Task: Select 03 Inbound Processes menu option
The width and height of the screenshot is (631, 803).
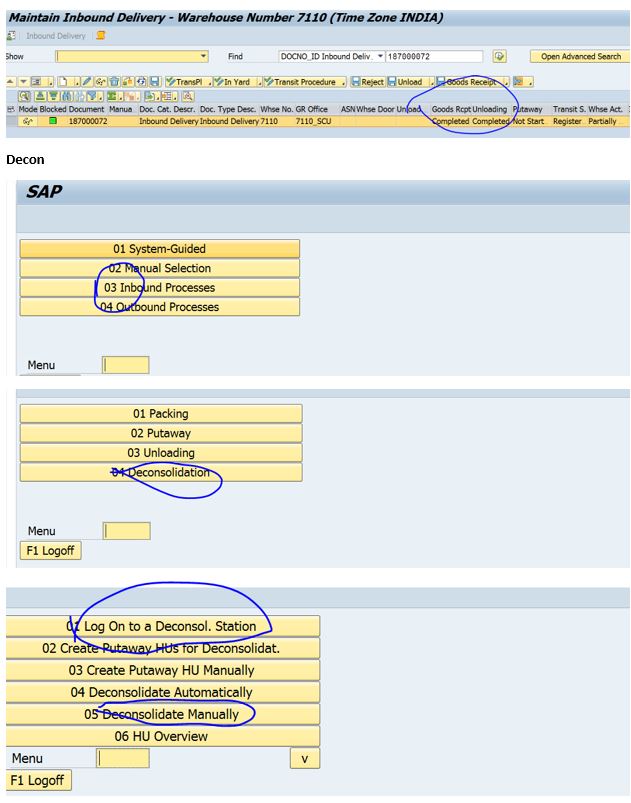Action: click(x=160, y=288)
